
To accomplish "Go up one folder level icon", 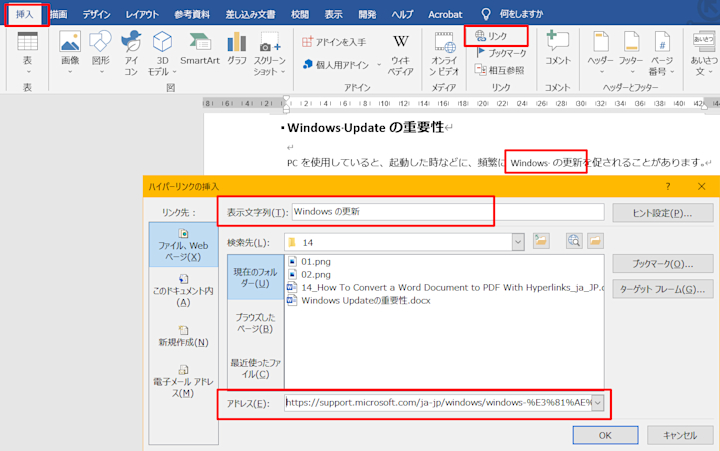I will (541, 241).
